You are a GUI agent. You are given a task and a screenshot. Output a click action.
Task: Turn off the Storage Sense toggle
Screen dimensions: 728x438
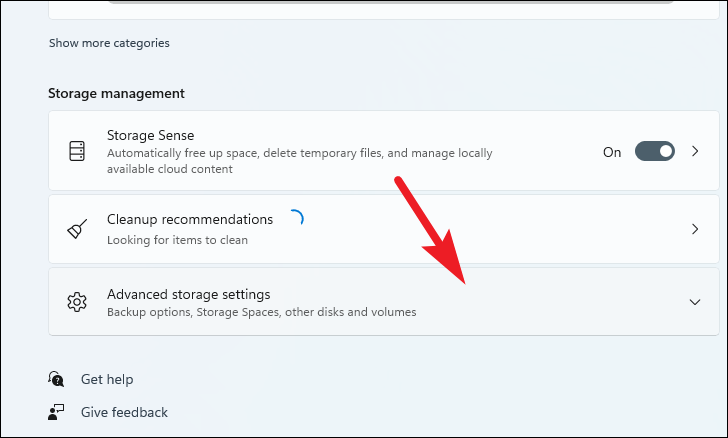click(x=655, y=152)
